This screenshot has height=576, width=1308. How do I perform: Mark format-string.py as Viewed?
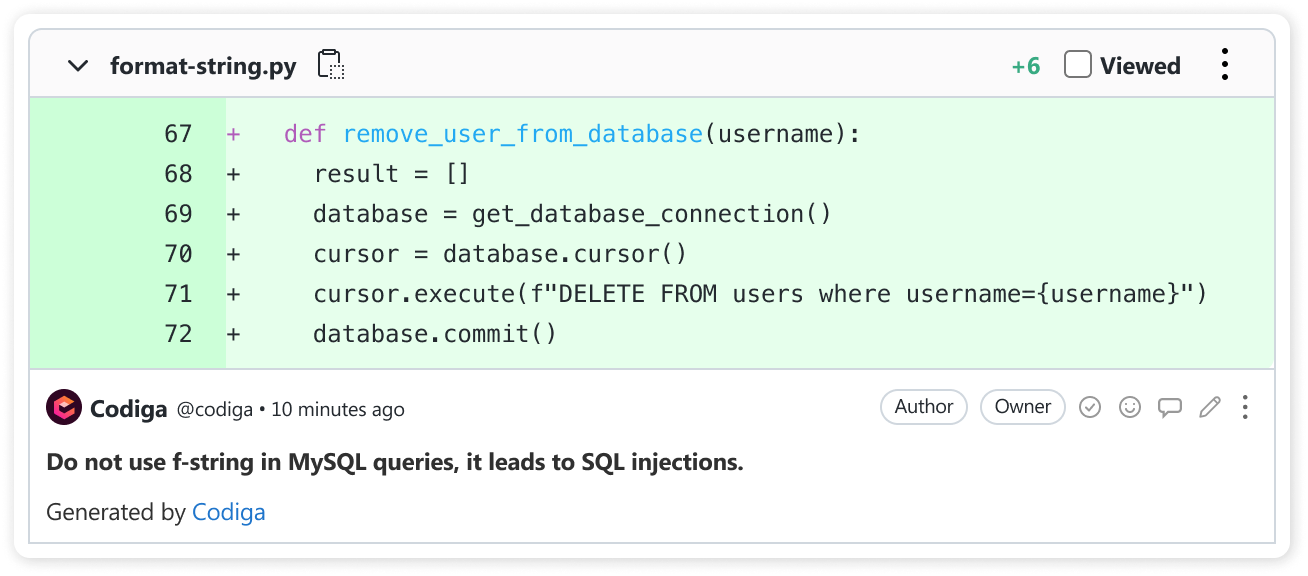click(x=1077, y=65)
